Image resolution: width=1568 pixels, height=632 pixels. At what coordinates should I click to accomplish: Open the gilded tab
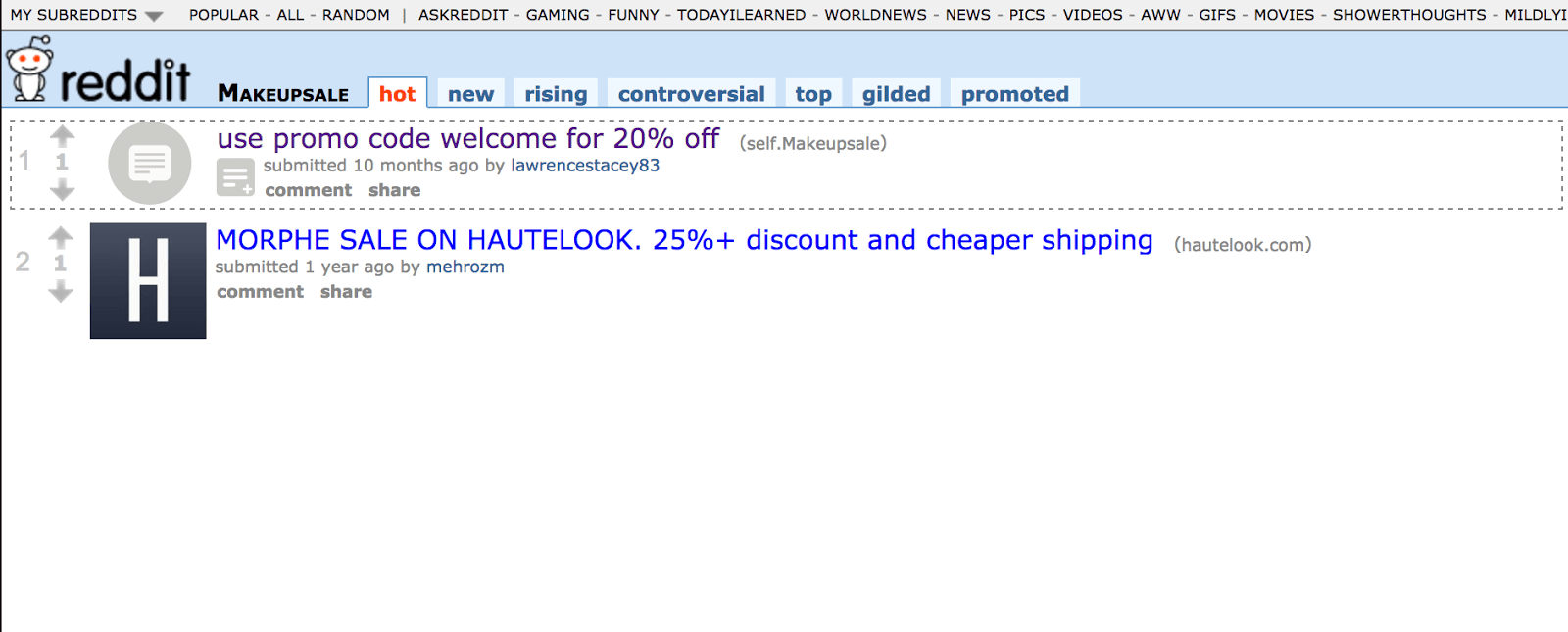pos(896,94)
